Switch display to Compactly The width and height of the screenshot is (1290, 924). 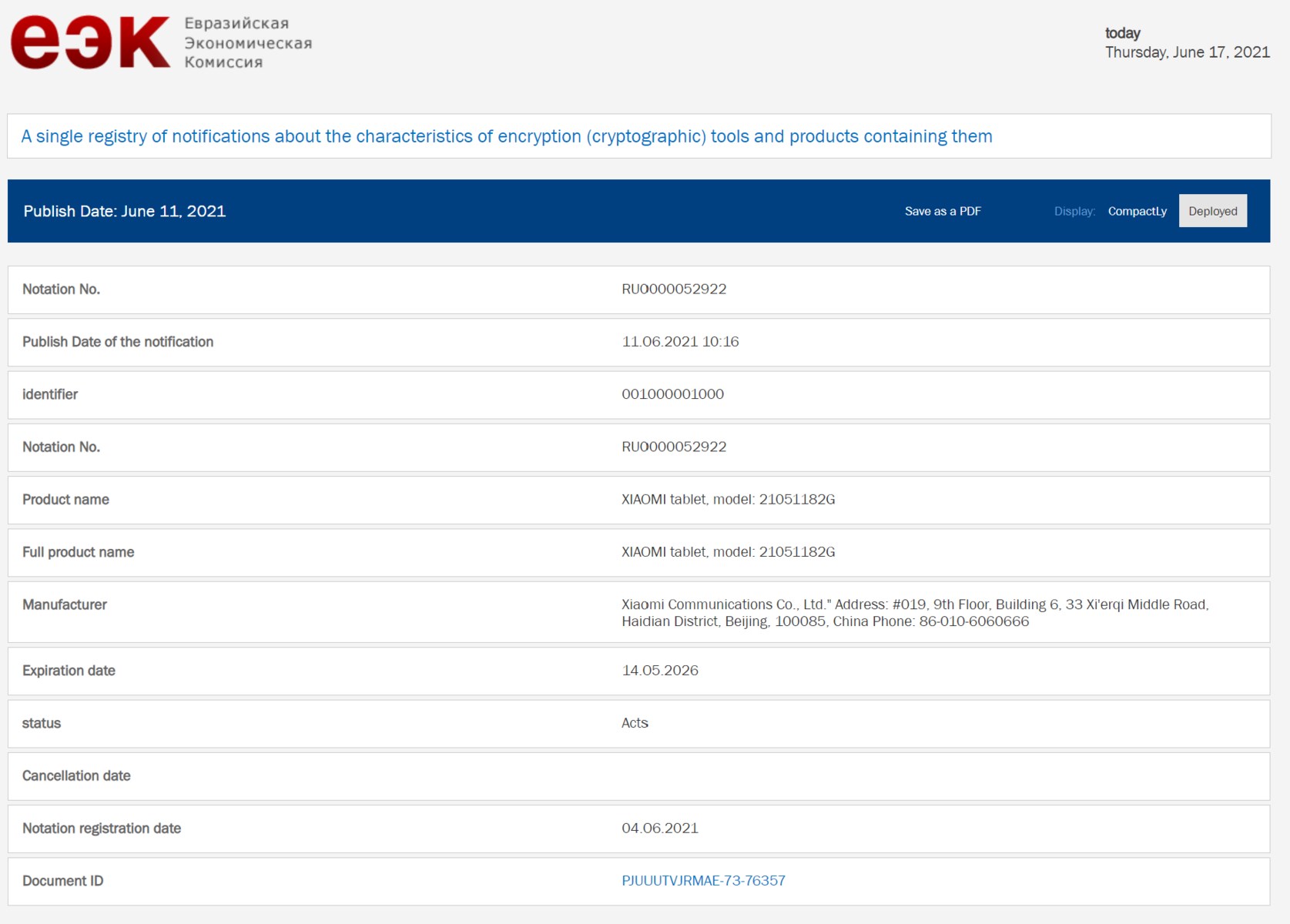[1138, 211]
